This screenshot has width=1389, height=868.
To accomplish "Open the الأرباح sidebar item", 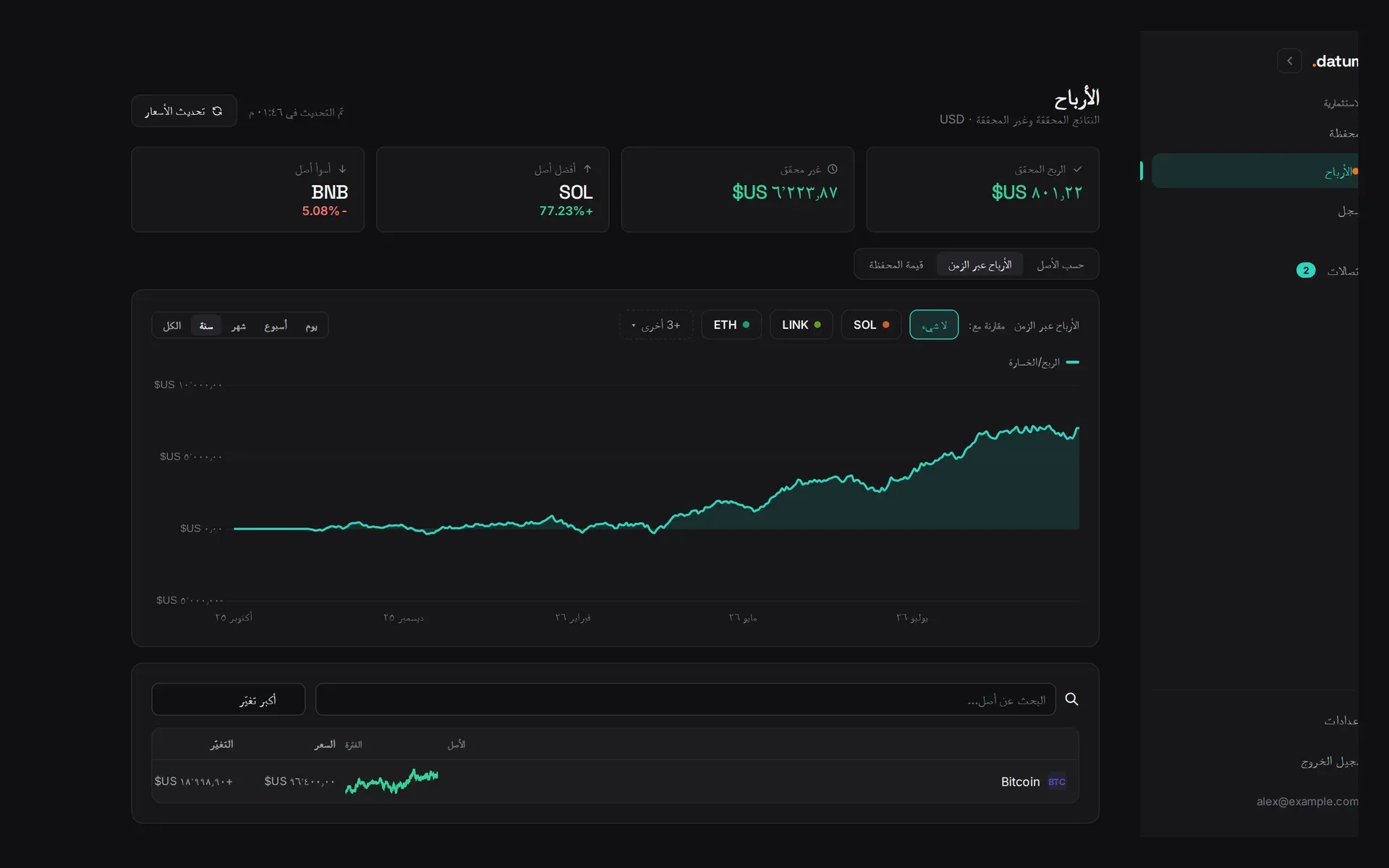I will pos(1255,171).
